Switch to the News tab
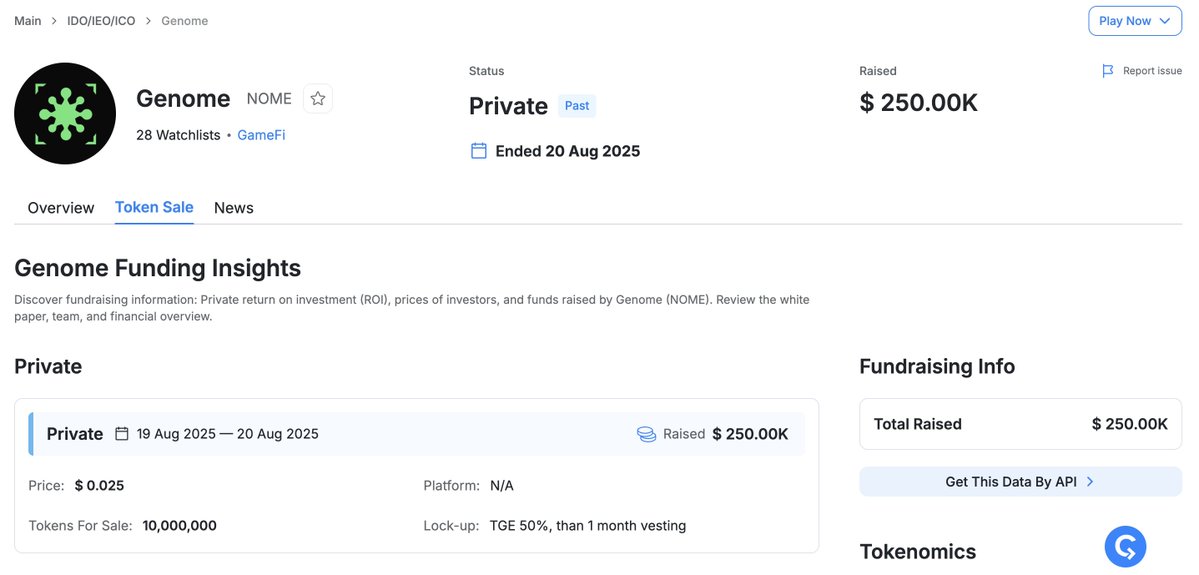Screen dimensions: 1199x575 [x=234, y=208]
